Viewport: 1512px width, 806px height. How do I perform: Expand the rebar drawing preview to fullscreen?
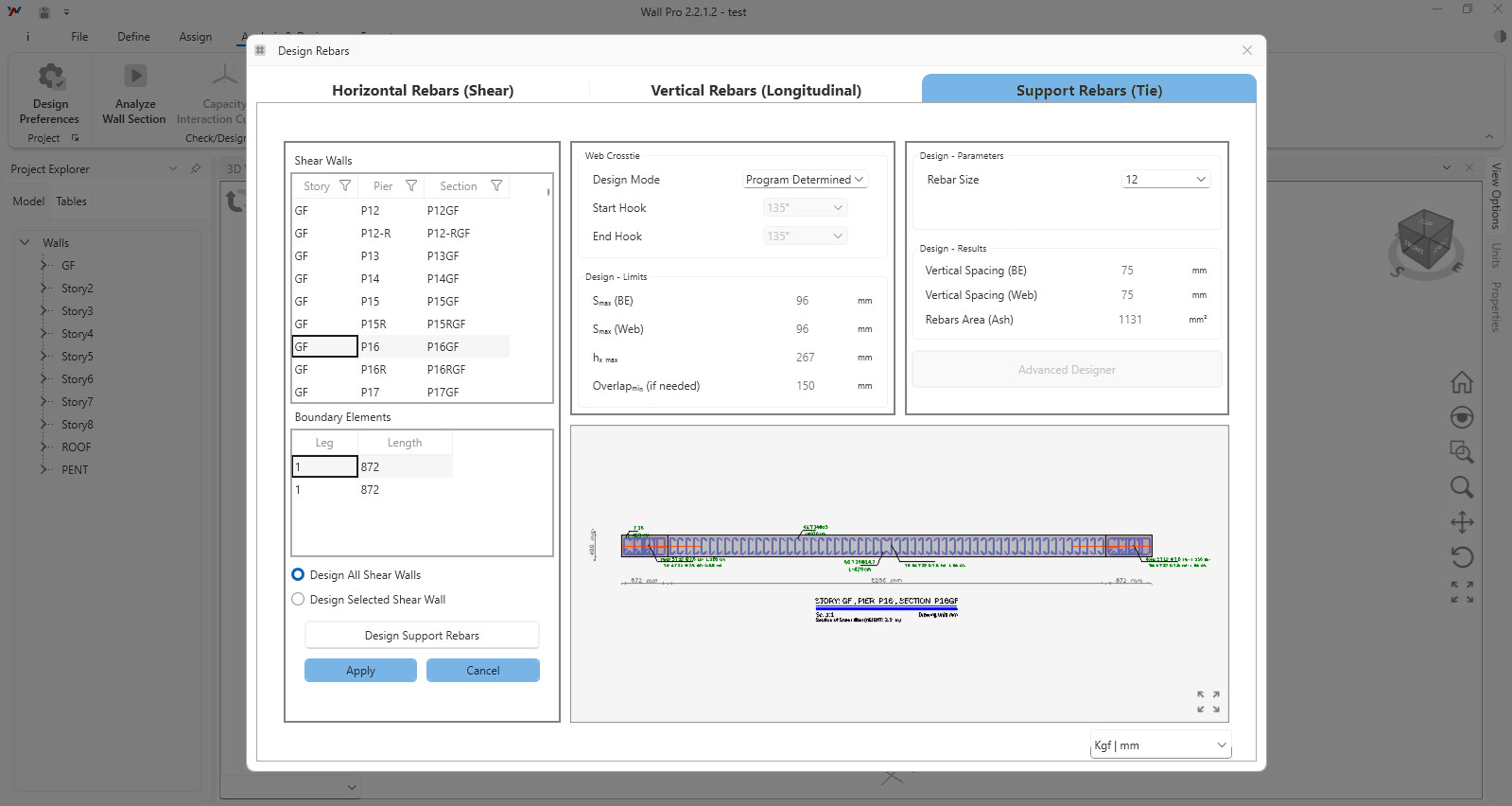[x=1208, y=701]
